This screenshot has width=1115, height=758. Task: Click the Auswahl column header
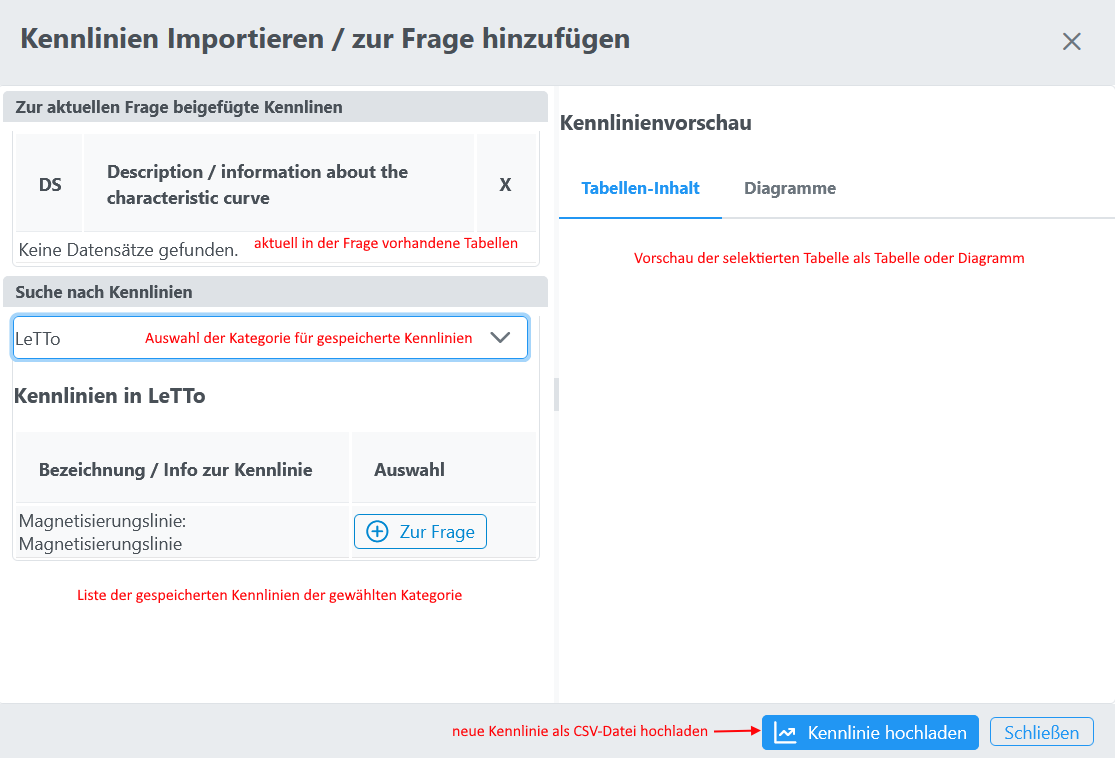point(409,469)
